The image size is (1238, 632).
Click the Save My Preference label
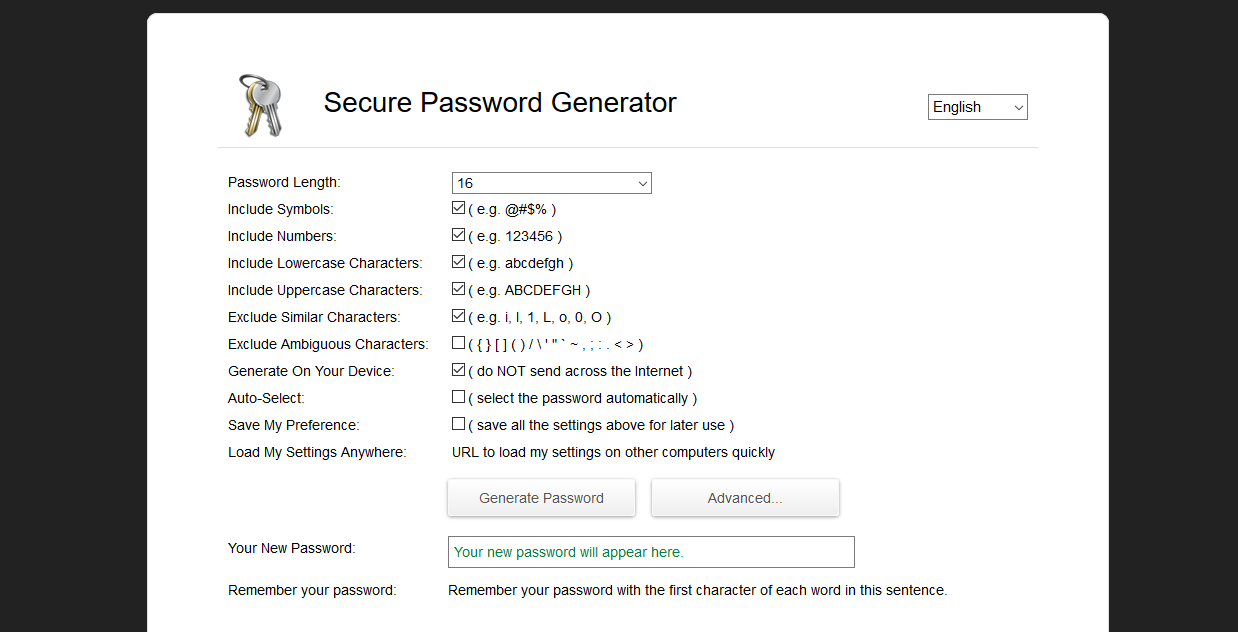click(294, 425)
